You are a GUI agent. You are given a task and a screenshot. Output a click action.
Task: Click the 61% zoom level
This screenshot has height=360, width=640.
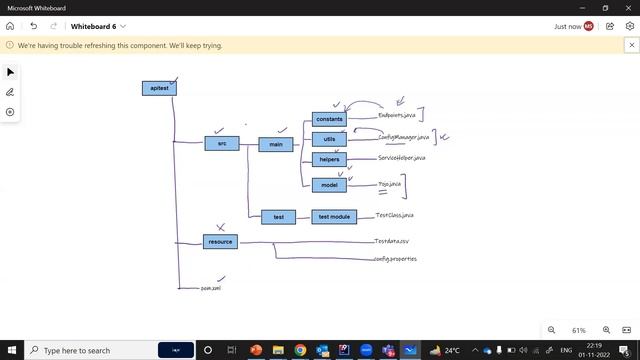point(578,330)
